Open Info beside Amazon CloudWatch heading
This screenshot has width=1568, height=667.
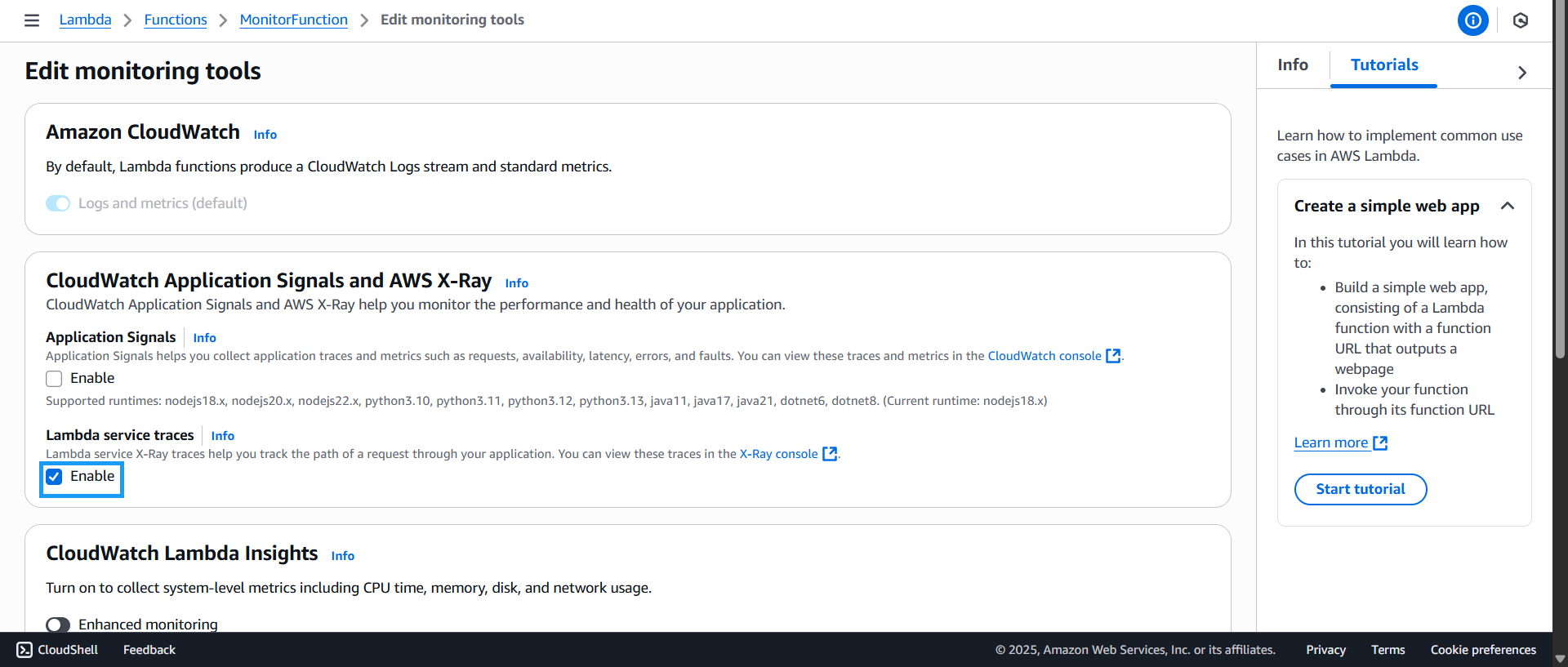265,135
